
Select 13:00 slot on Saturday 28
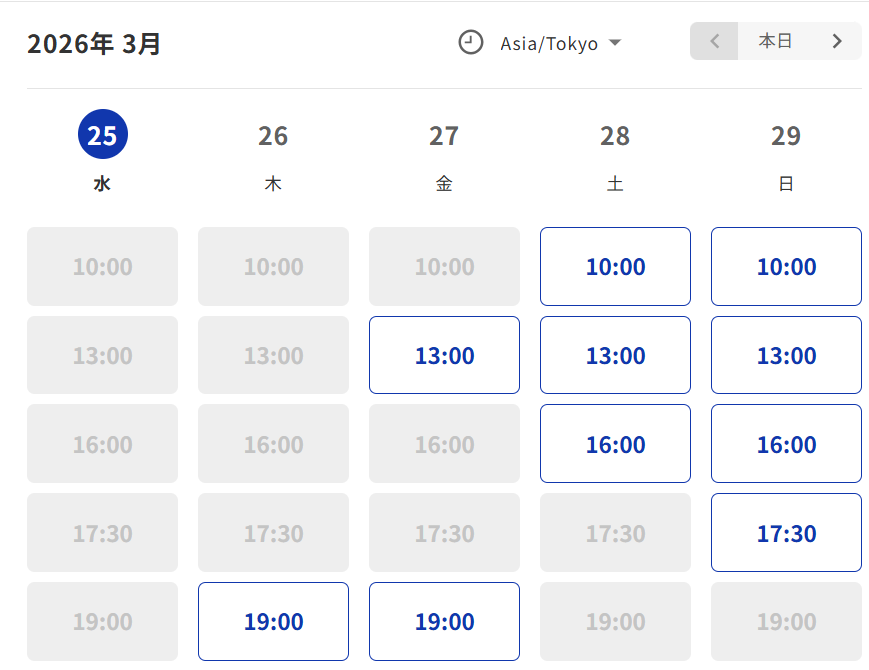[x=615, y=355]
